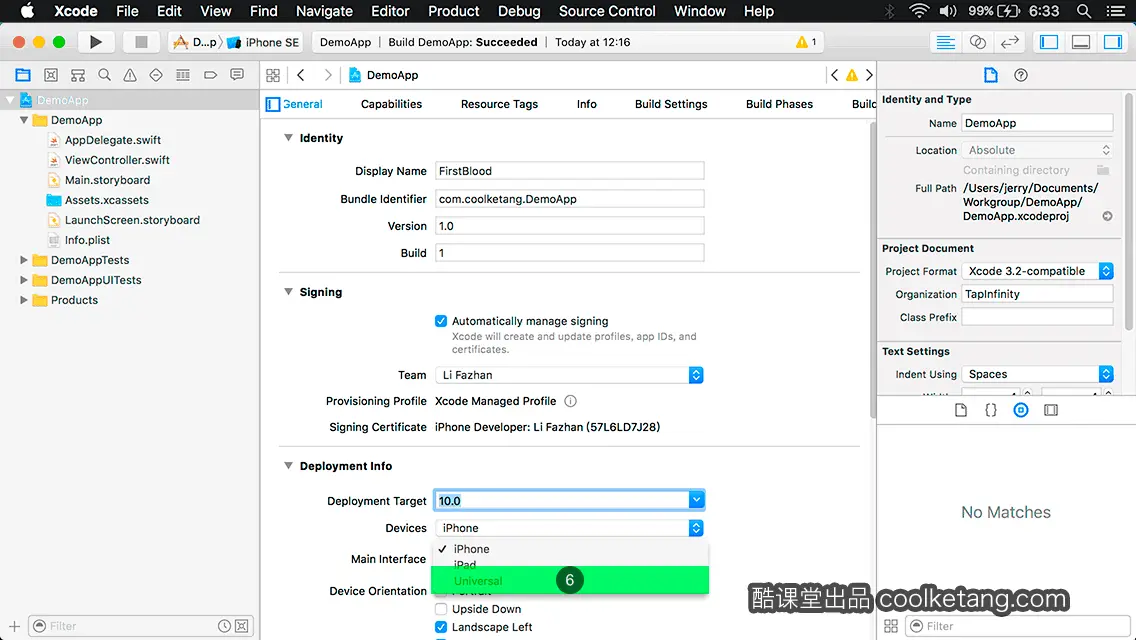Toggle Automatically manage signing
Image resolution: width=1136 pixels, height=640 pixels.
pyautogui.click(x=440, y=321)
